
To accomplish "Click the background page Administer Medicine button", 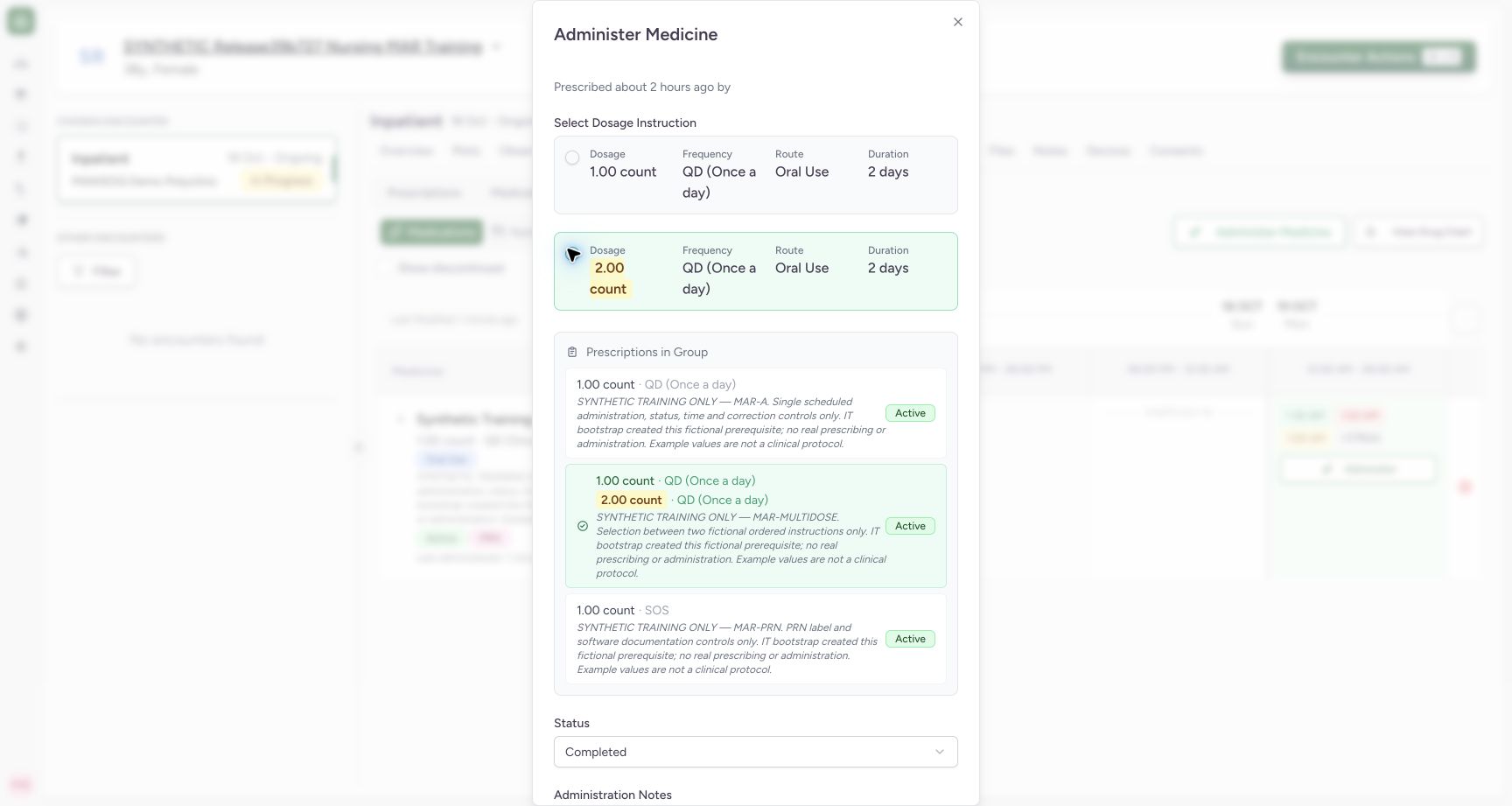I will point(1260,232).
